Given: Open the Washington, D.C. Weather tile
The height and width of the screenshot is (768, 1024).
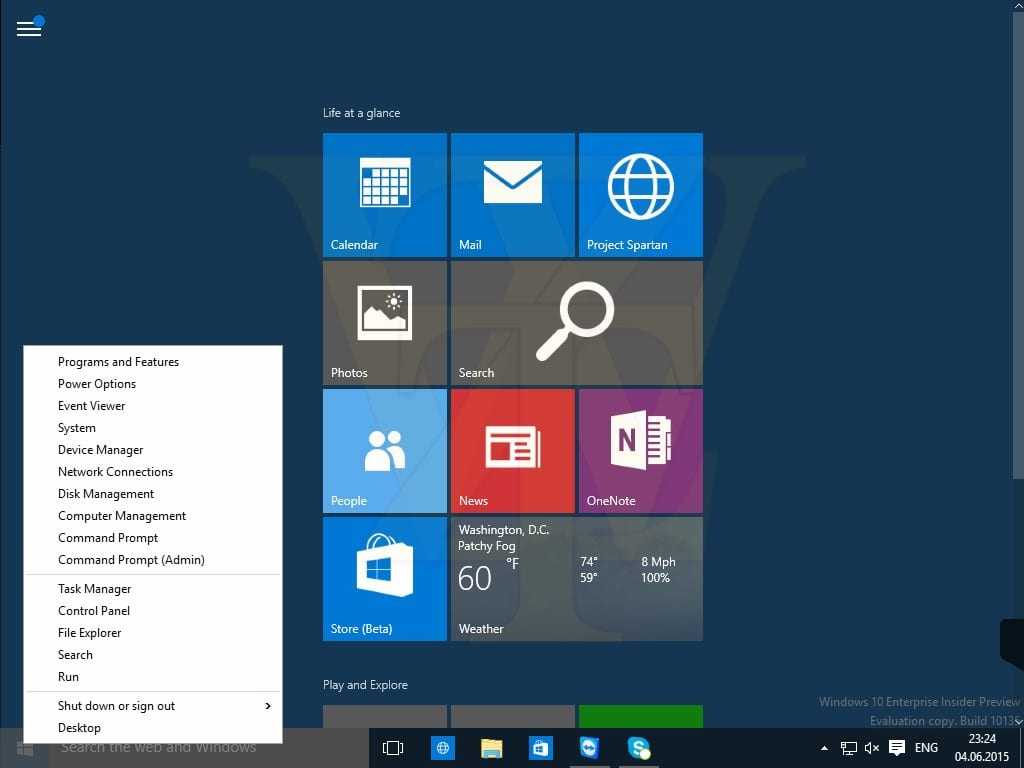Looking at the screenshot, I should [576, 578].
